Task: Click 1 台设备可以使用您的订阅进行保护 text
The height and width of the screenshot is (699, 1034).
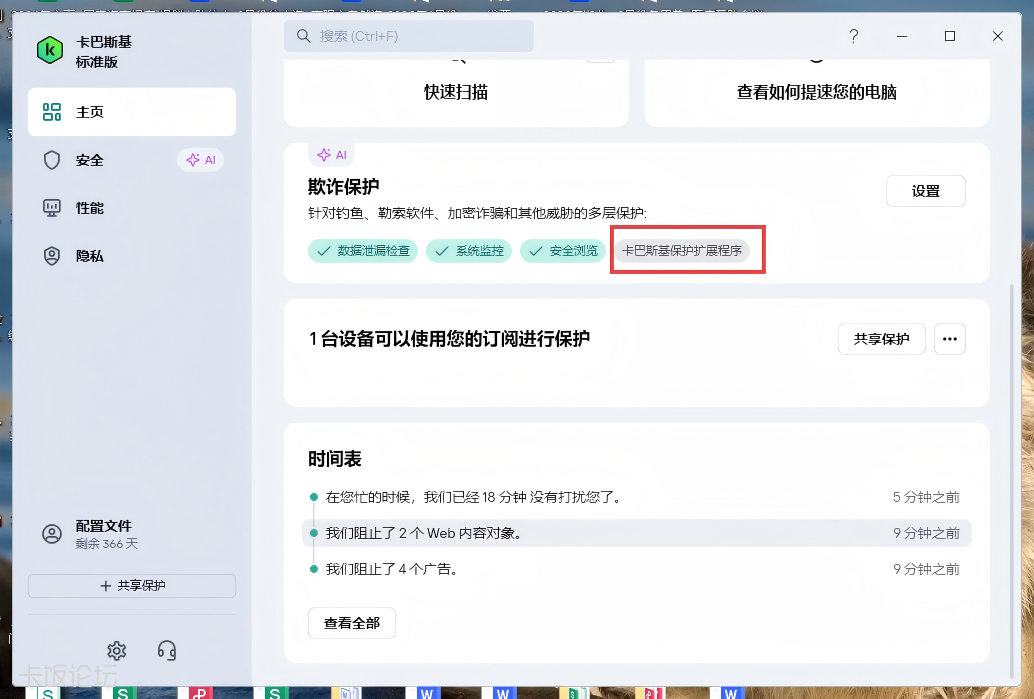Action: coord(449,339)
